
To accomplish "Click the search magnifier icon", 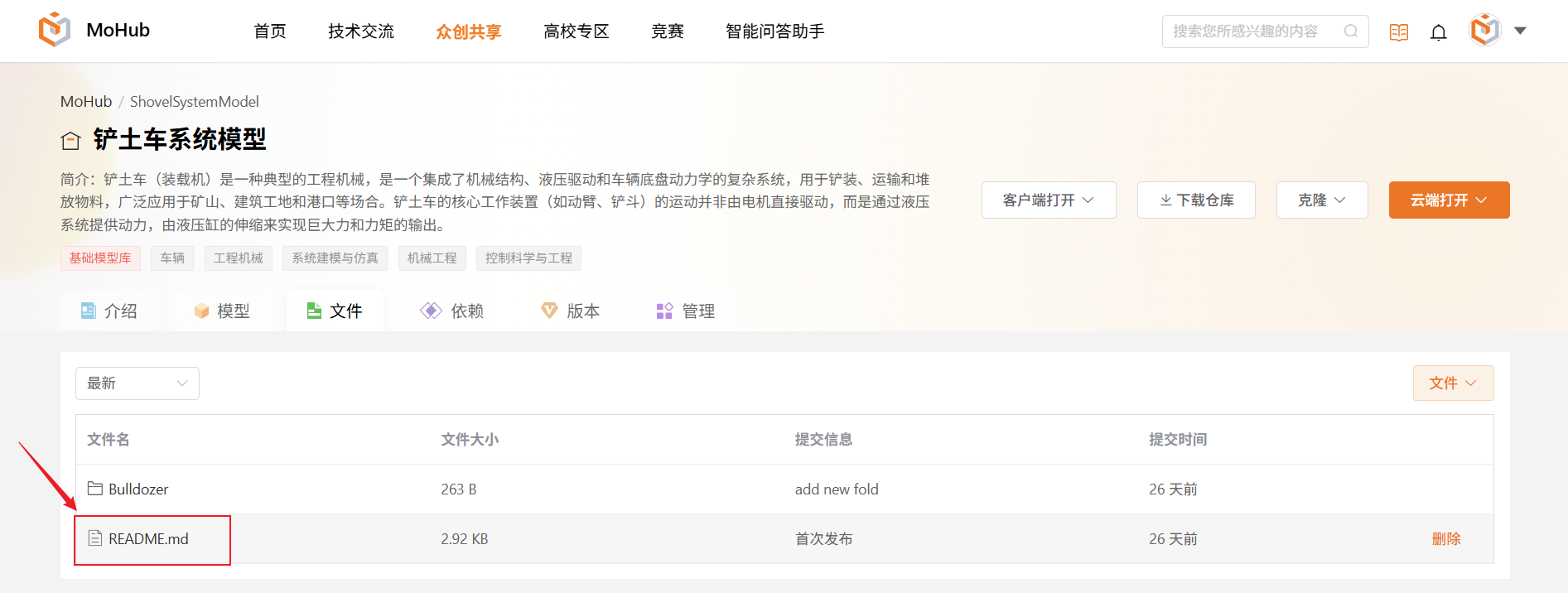I will (x=1351, y=31).
